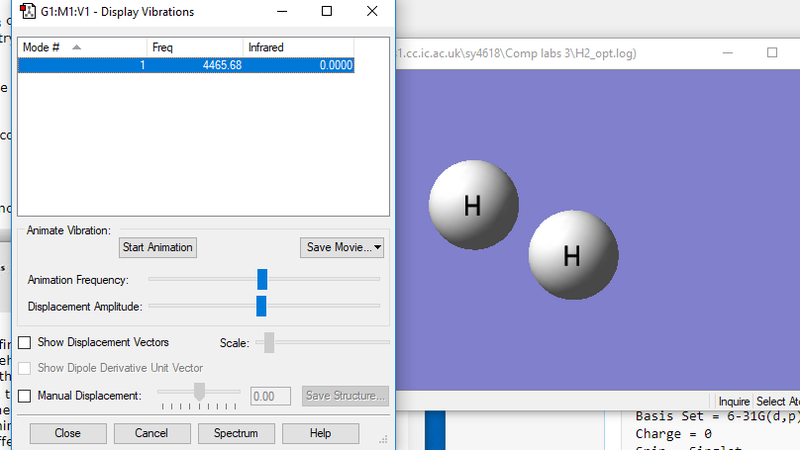
Task: Click the Save Structure button
Action: 345,396
